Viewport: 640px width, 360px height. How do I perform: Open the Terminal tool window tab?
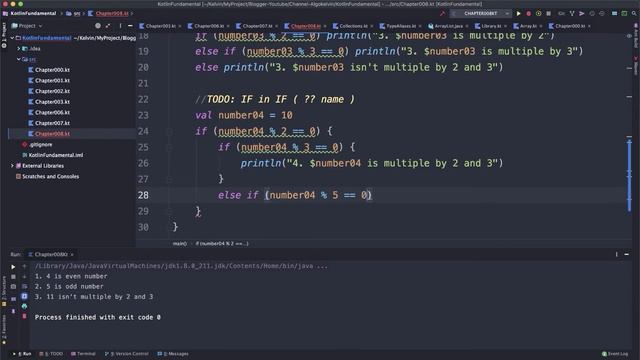tap(83, 354)
